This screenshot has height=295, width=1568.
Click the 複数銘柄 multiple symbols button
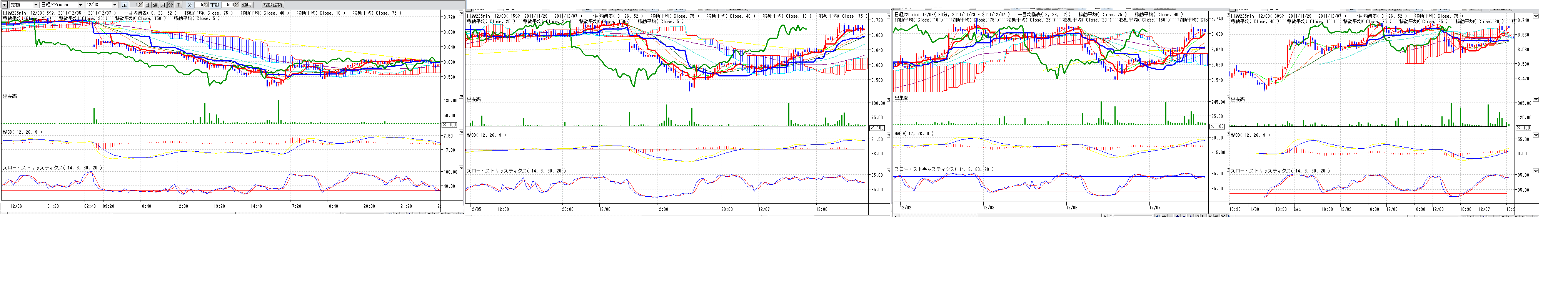[272, 5]
